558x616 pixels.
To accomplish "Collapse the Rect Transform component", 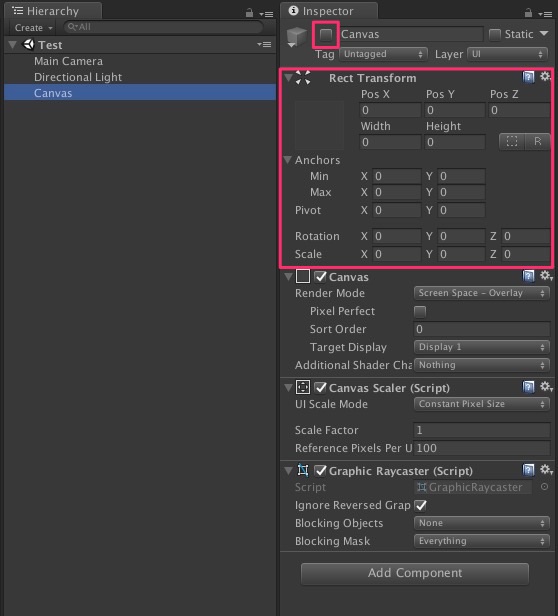I will pyautogui.click(x=288, y=77).
